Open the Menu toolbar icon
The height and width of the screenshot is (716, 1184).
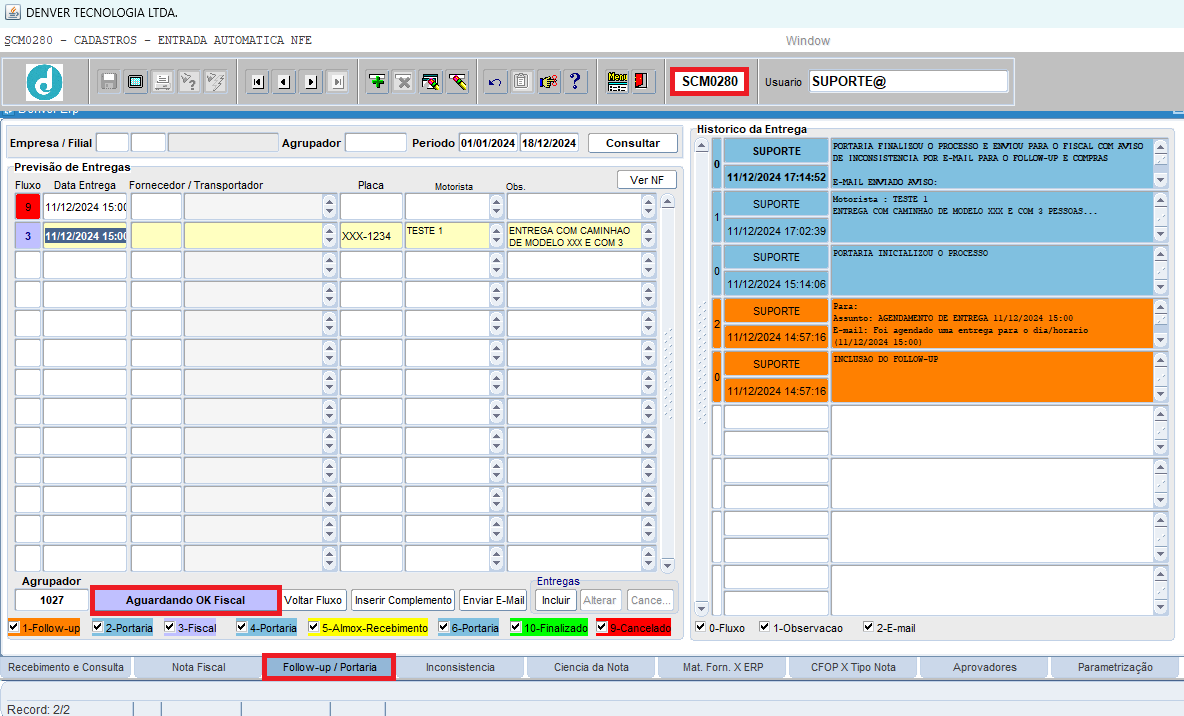tap(617, 82)
